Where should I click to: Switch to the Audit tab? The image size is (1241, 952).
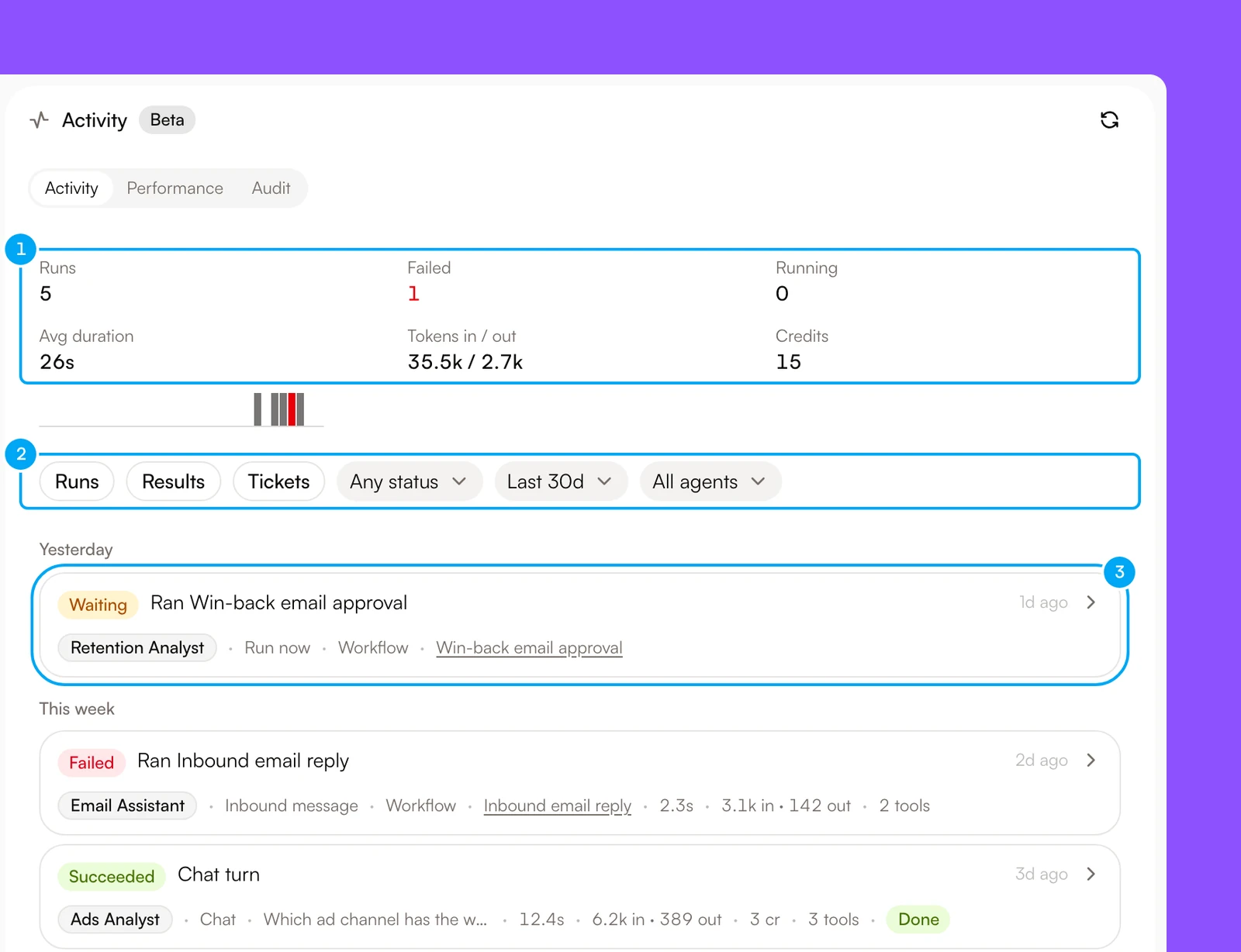point(271,188)
